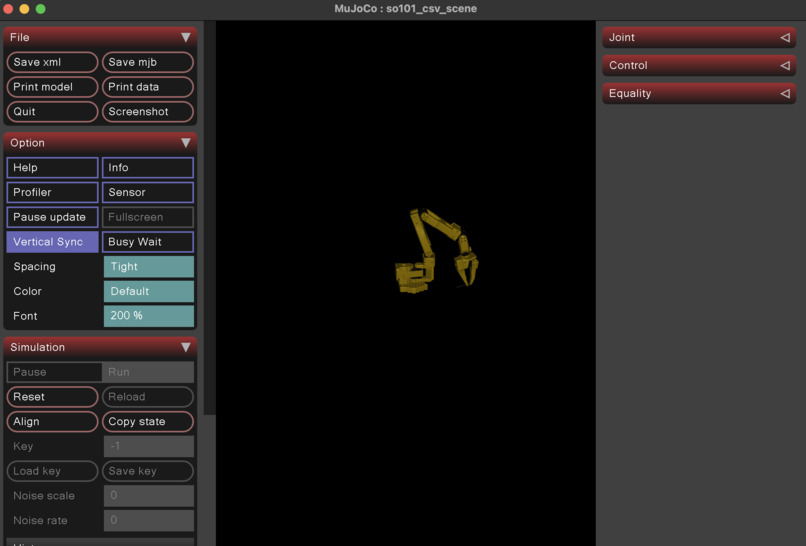
Task: Collapse the Simulation section arrow
Action: (186, 347)
